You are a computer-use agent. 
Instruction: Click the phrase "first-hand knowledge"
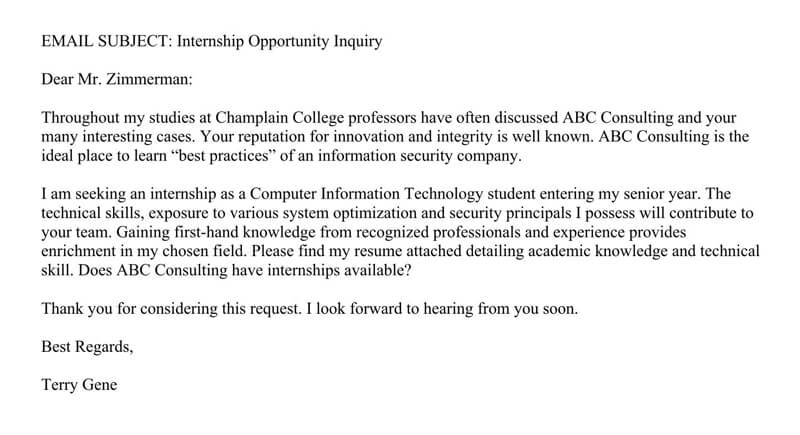pos(201,232)
